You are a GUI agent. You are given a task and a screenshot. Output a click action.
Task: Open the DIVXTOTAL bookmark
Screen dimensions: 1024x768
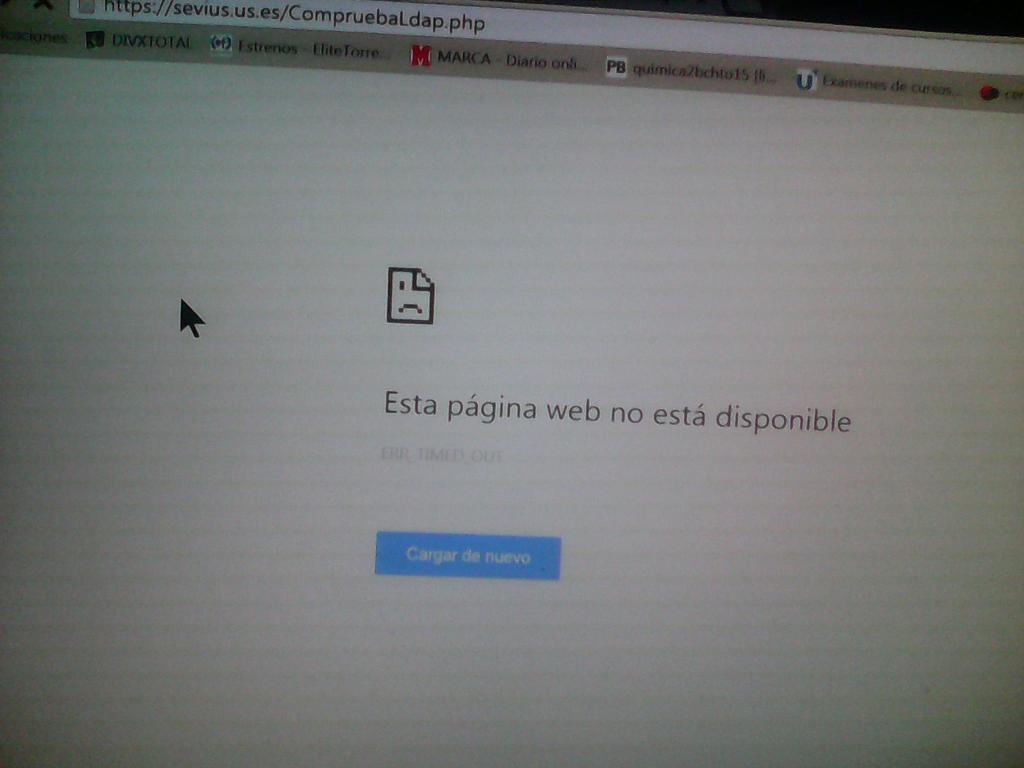[x=138, y=41]
